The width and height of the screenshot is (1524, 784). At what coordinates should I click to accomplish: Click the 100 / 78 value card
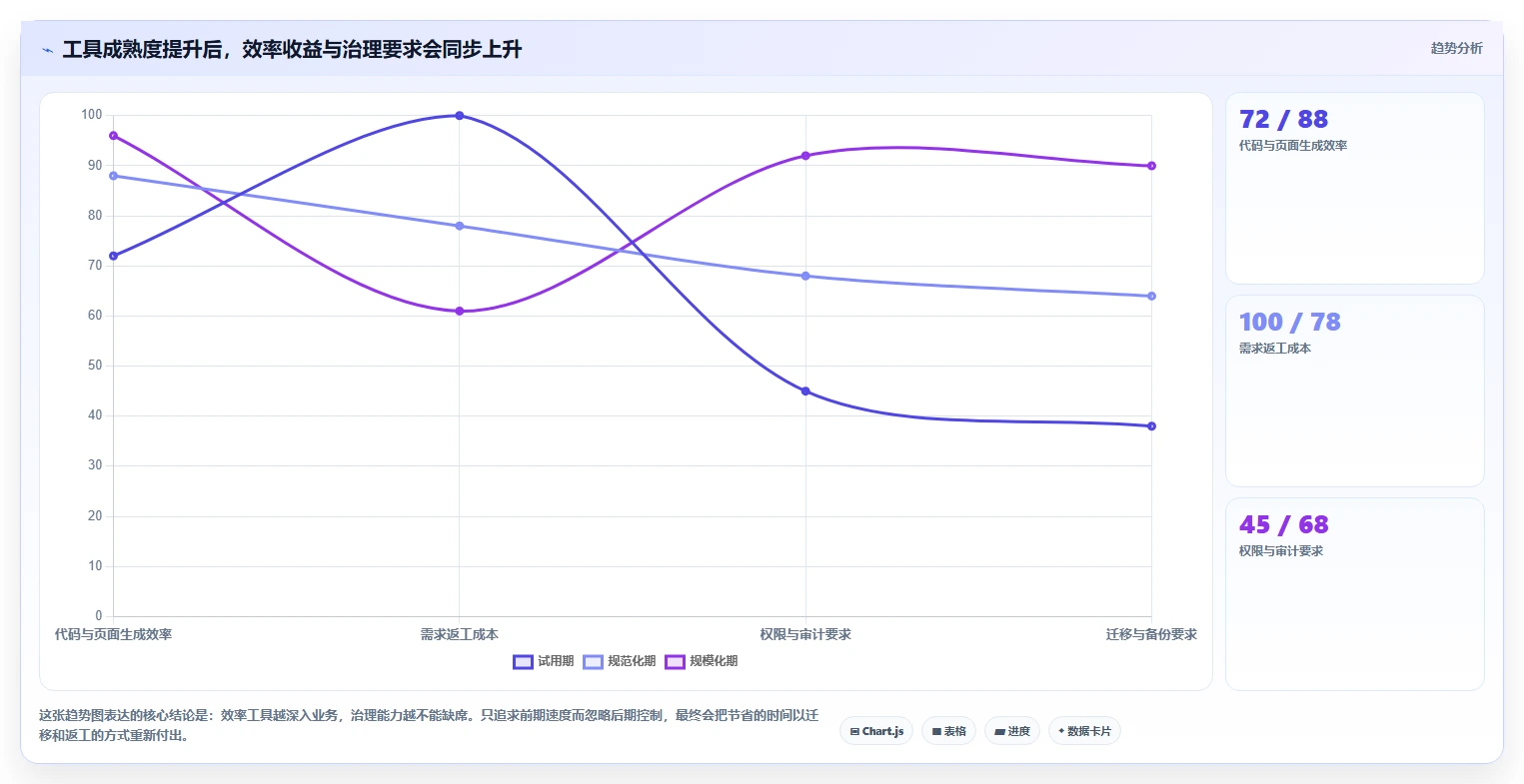1354,392
